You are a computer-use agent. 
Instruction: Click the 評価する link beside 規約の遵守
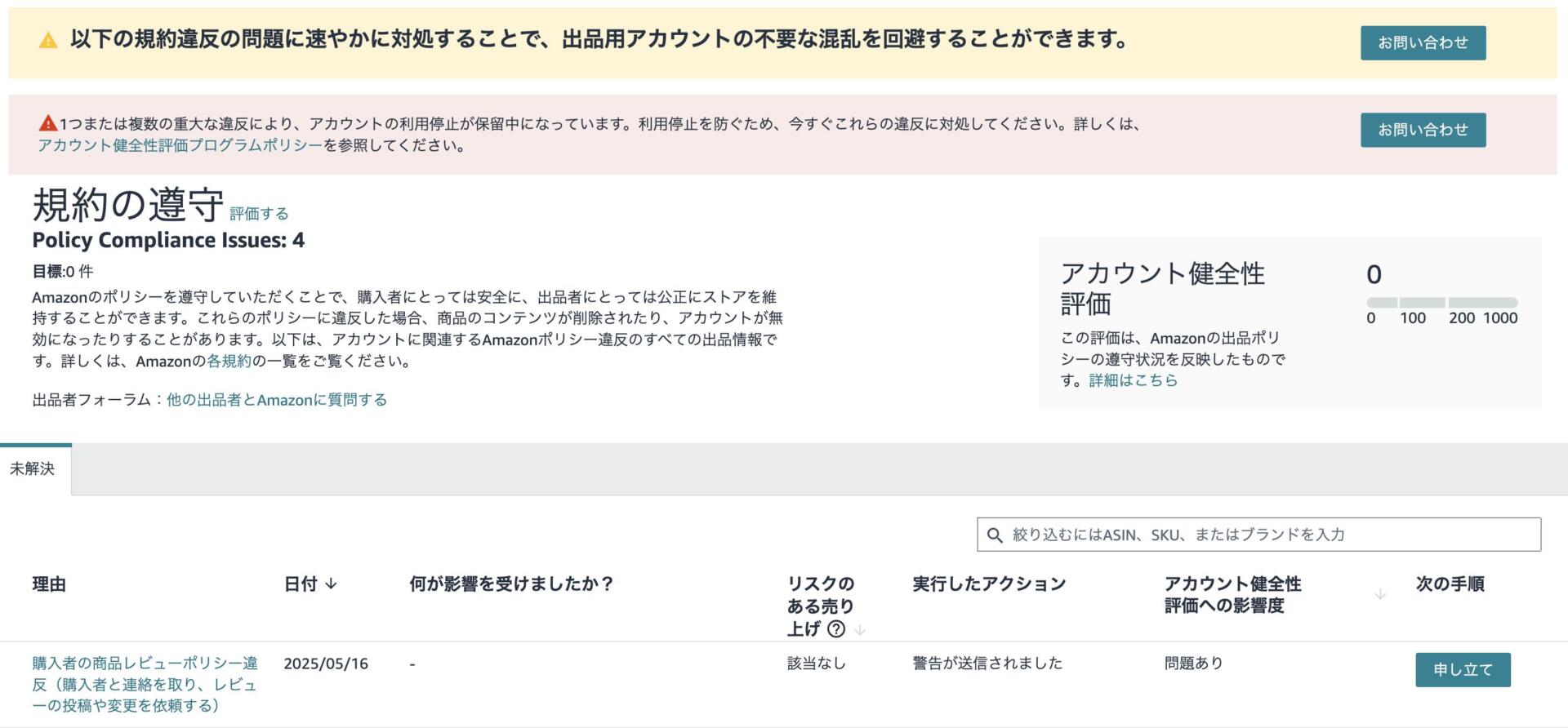tap(259, 214)
